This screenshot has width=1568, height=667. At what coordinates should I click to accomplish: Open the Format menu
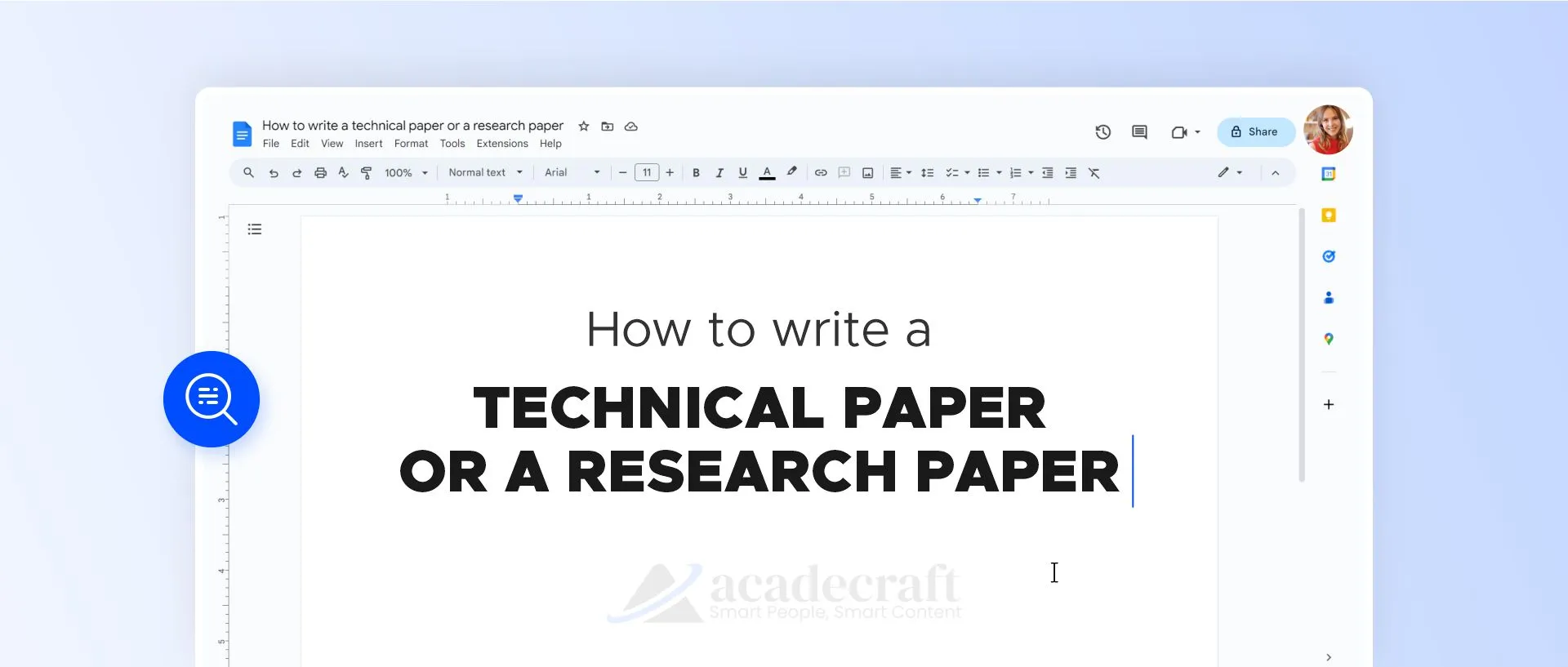(411, 144)
